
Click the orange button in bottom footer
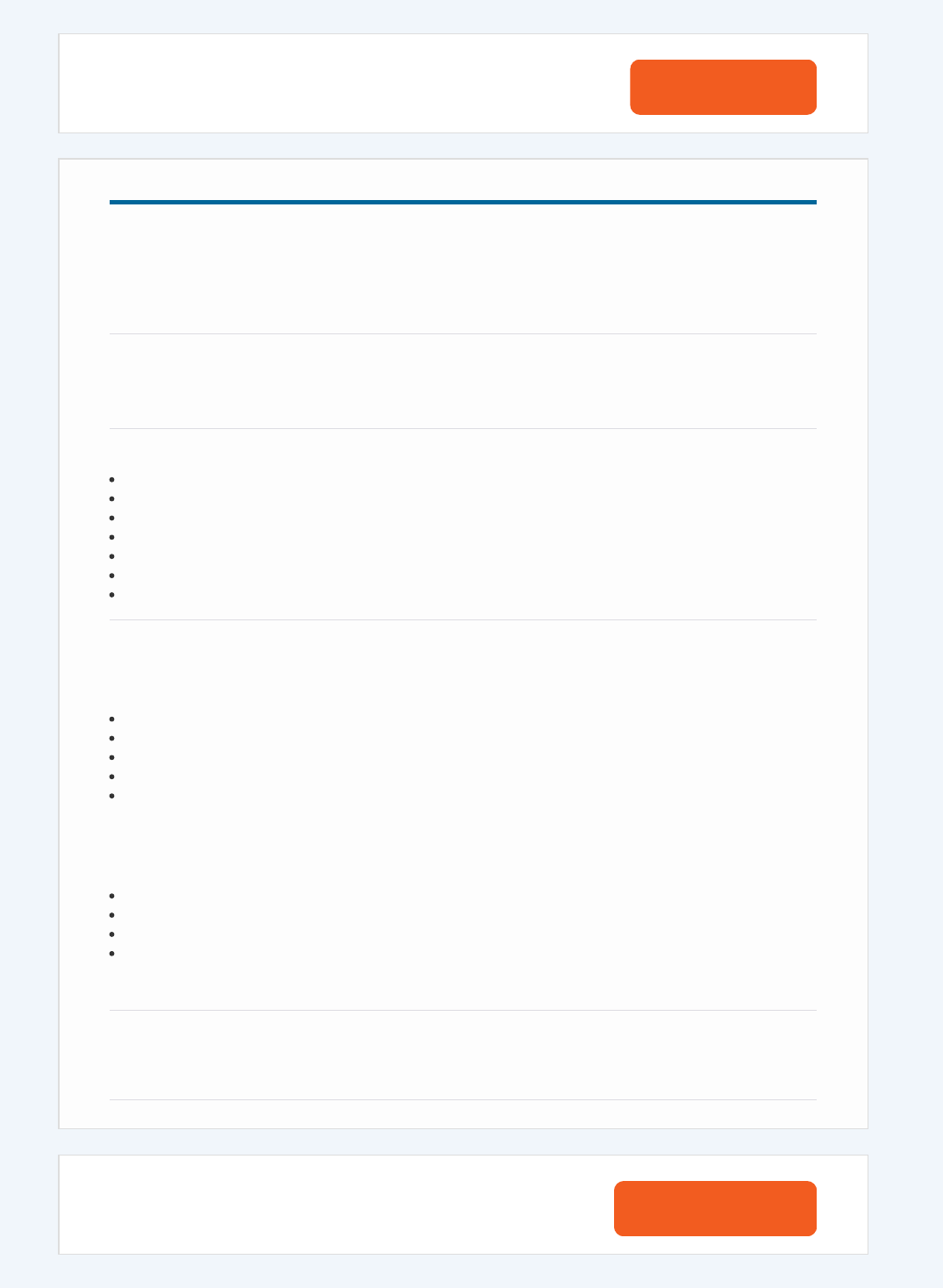click(715, 1208)
